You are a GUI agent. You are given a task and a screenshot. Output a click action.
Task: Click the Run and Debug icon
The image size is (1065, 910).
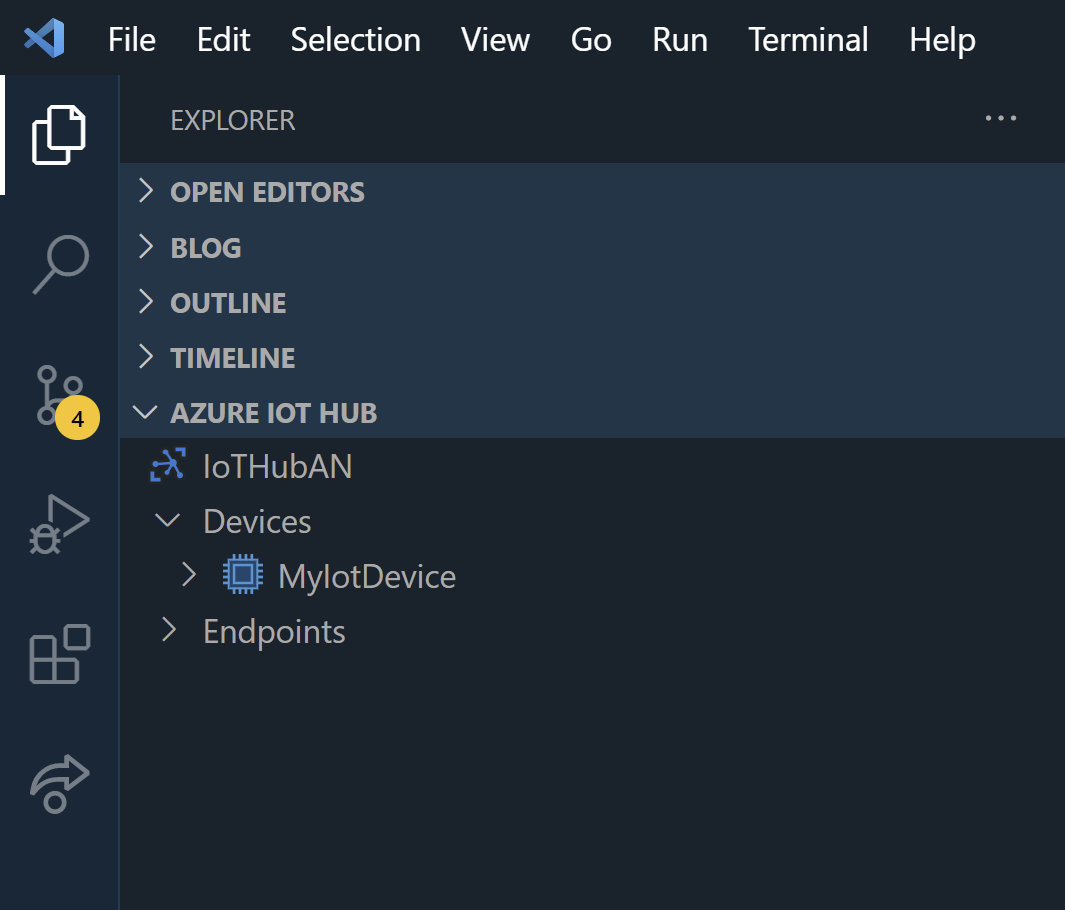click(x=57, y=525)
